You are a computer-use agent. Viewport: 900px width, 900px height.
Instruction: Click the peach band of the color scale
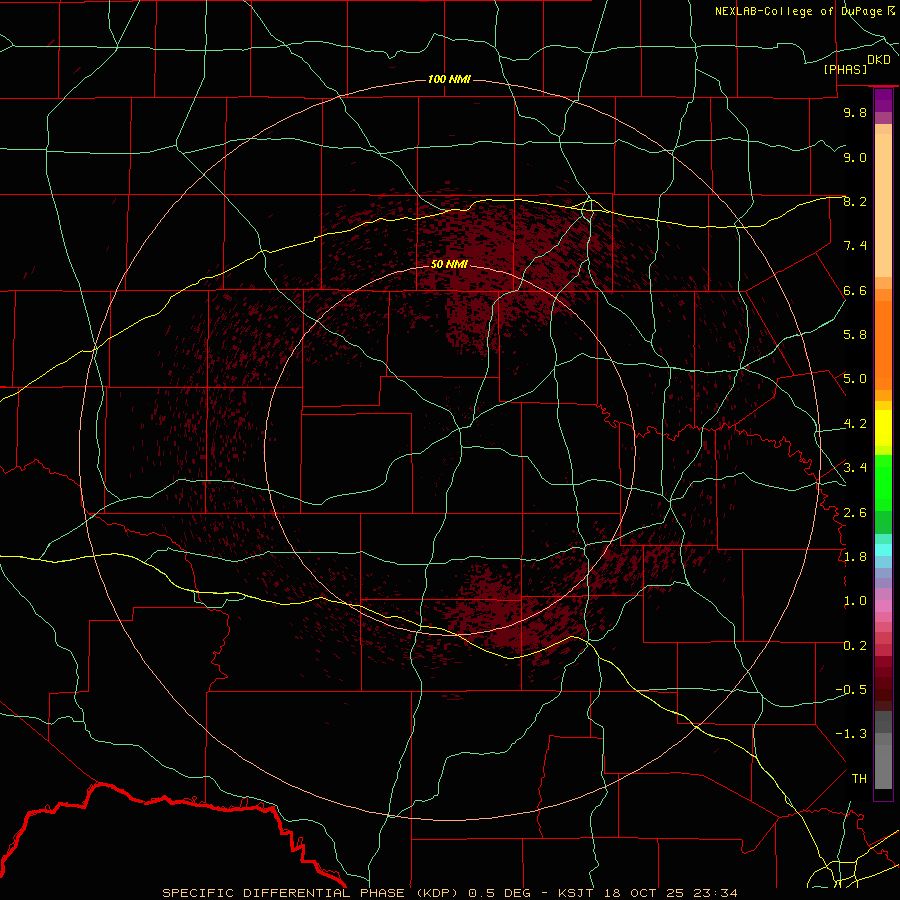pos(883,207)
